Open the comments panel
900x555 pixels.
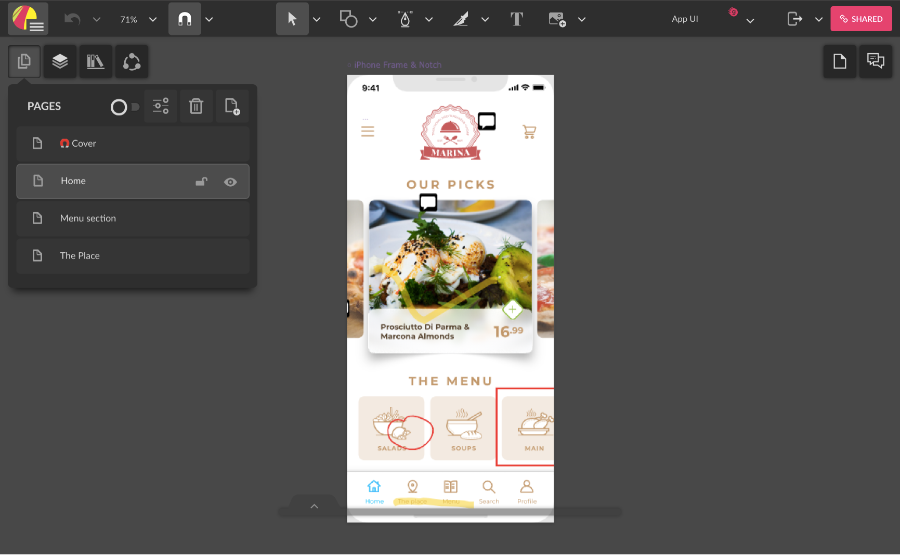pyautogui.click(x=875, y=62)
